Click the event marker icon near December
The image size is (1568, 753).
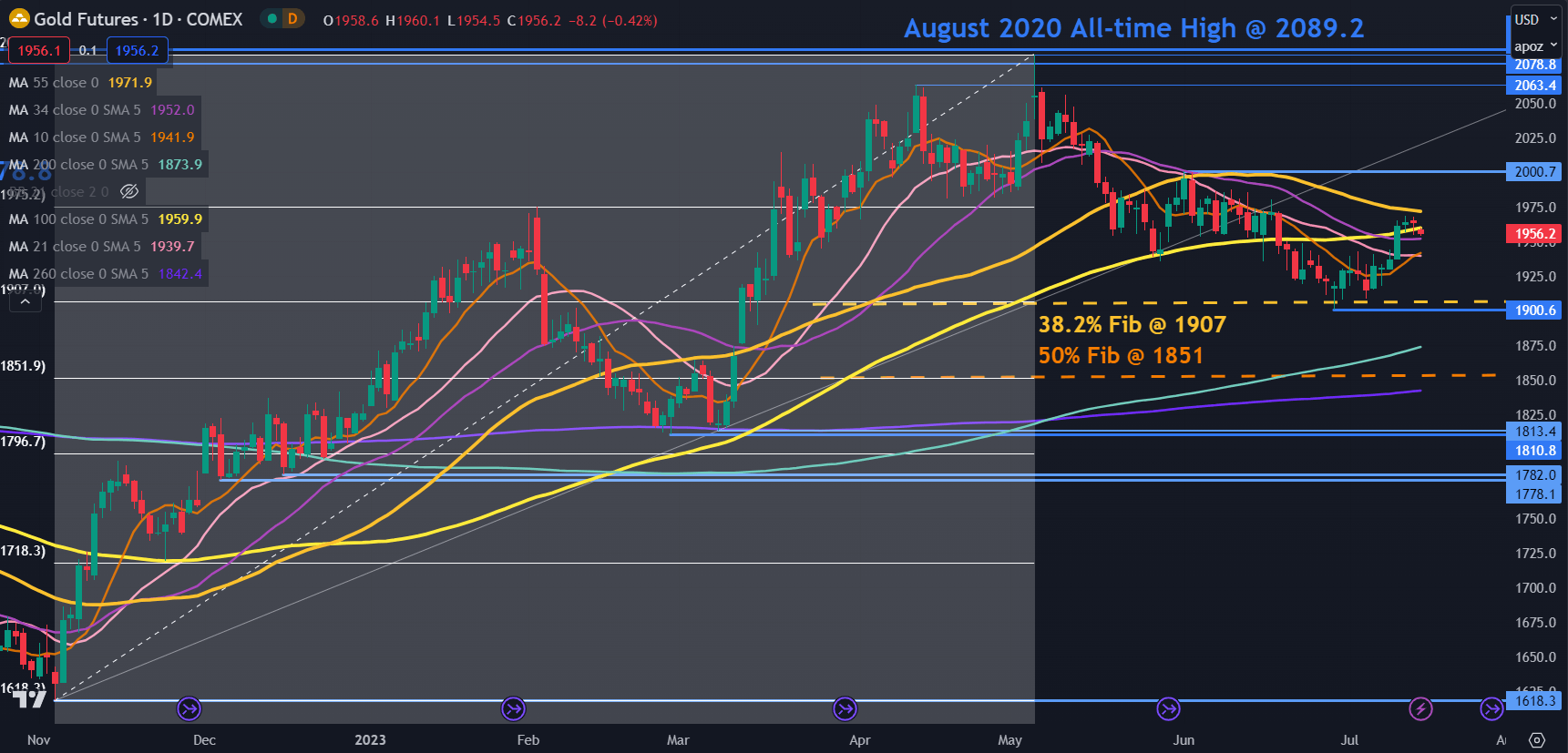pos(189,708)
